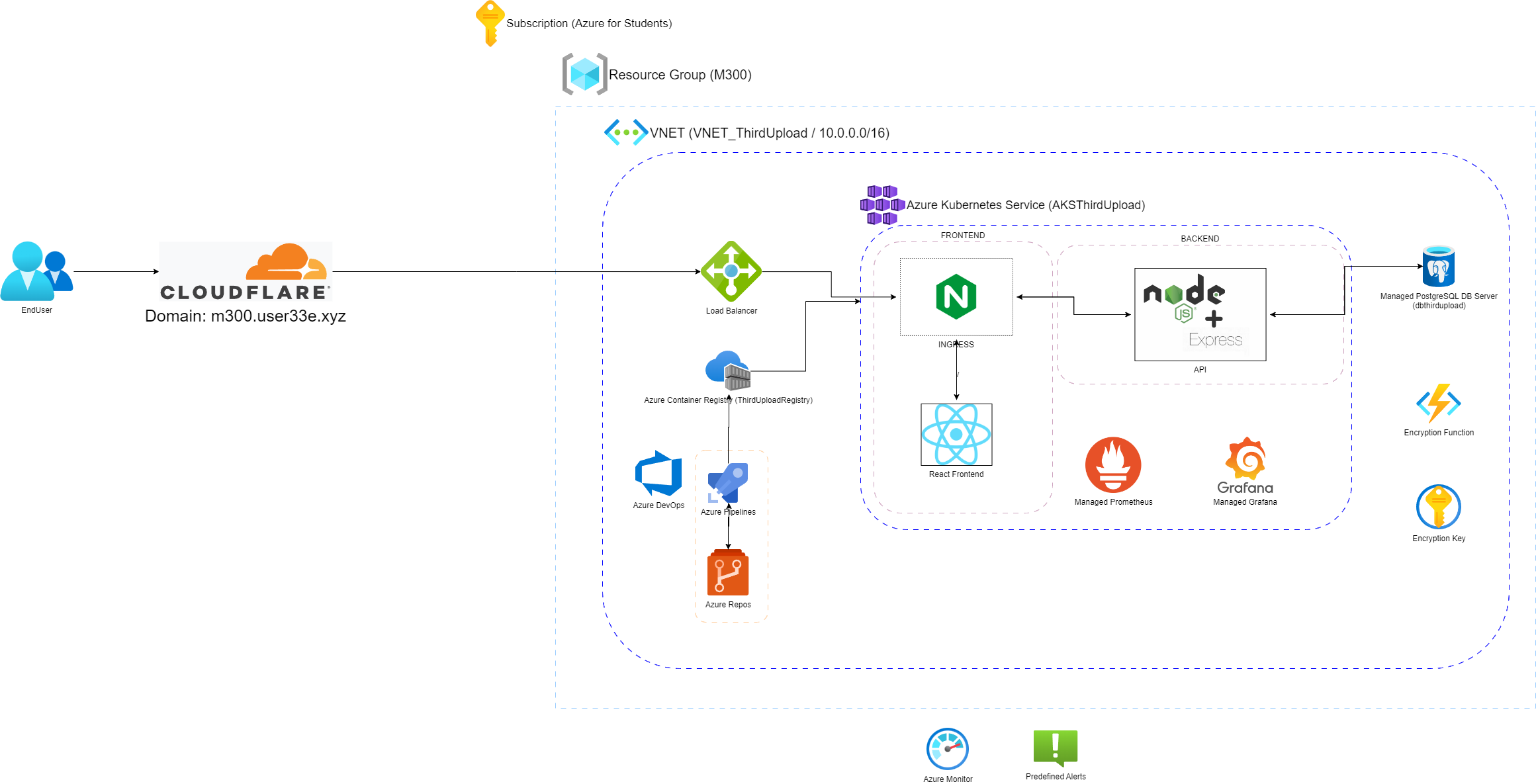This screenshot has width=1536, height=784.
Task: Select the Azure DevOps text label
Action: [658, 505]
